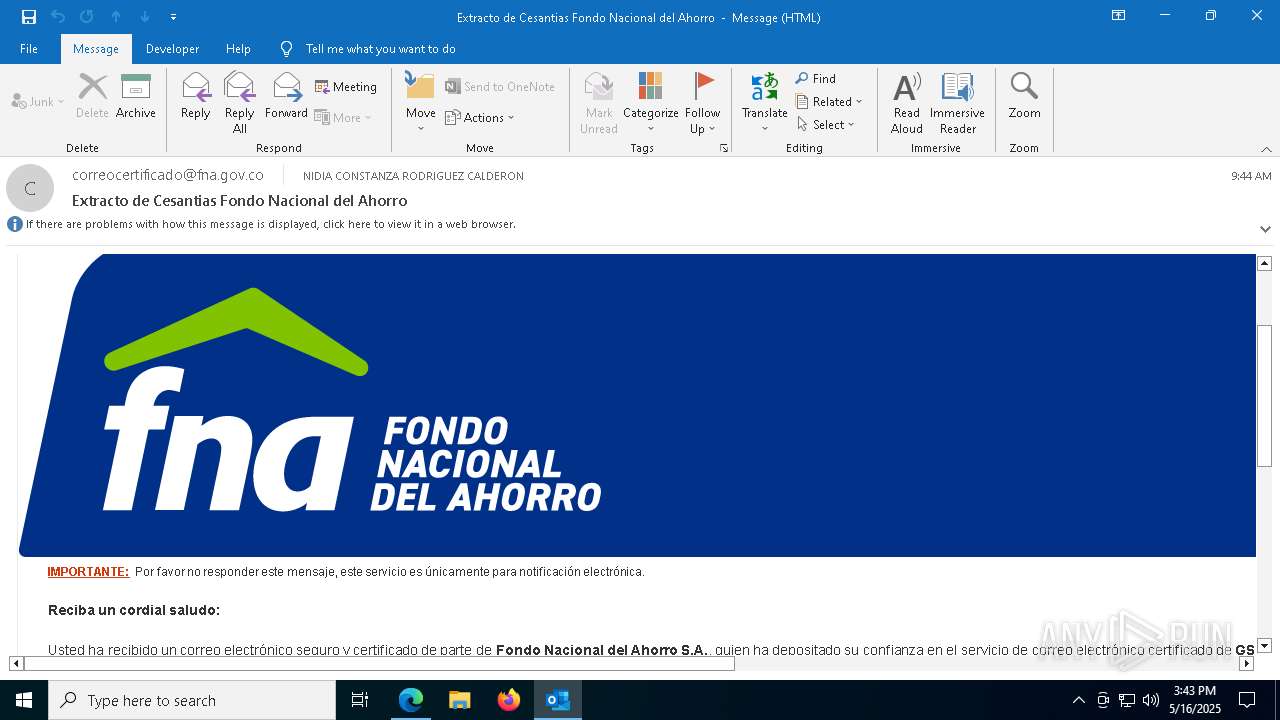1280x720 pixels.
Task: Set a Follow Up flag
Action: (703, 103)
